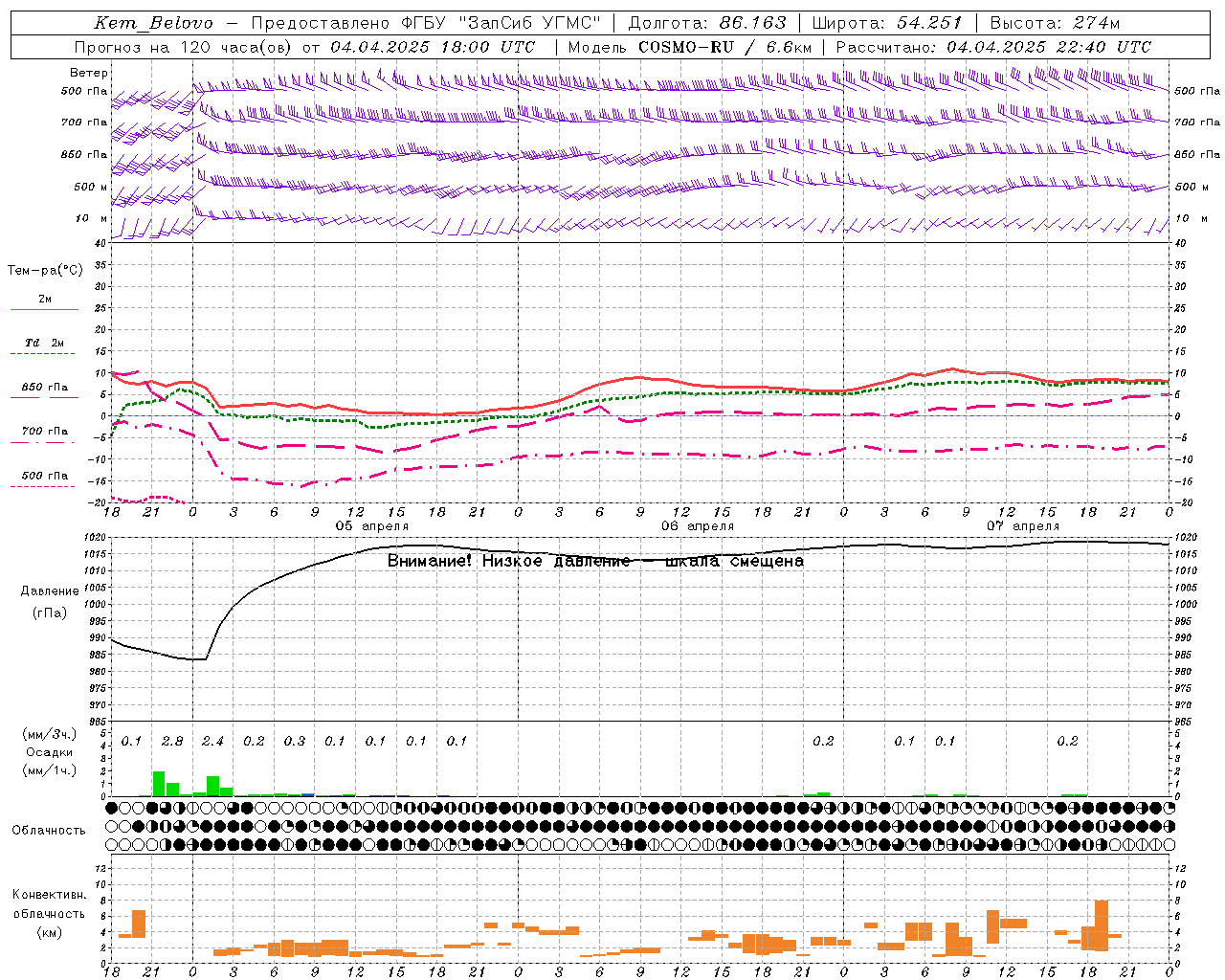Click the single blue precipitation bar
Viewport: 1225px width, 980px height.
tap(307, 794)
